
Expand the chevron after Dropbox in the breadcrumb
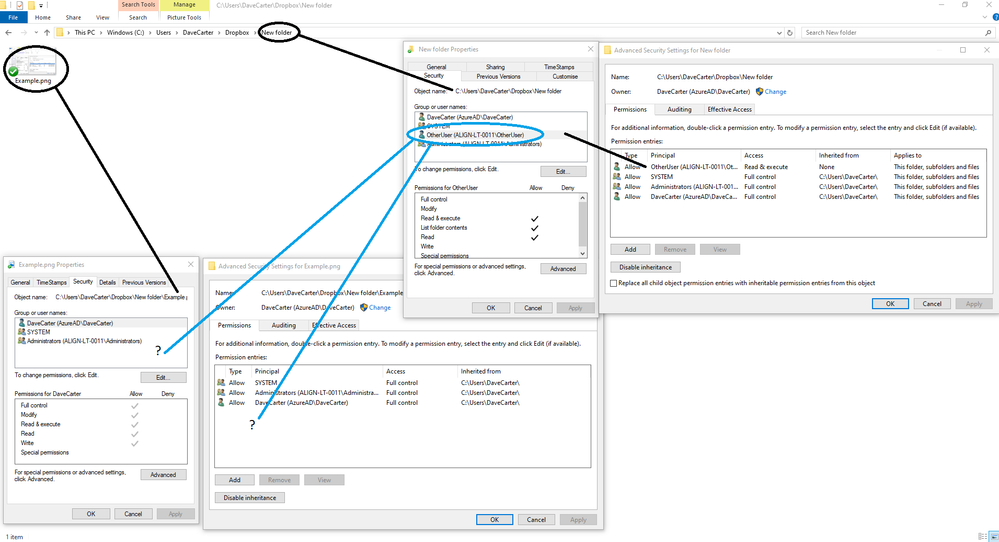[254, 32]
